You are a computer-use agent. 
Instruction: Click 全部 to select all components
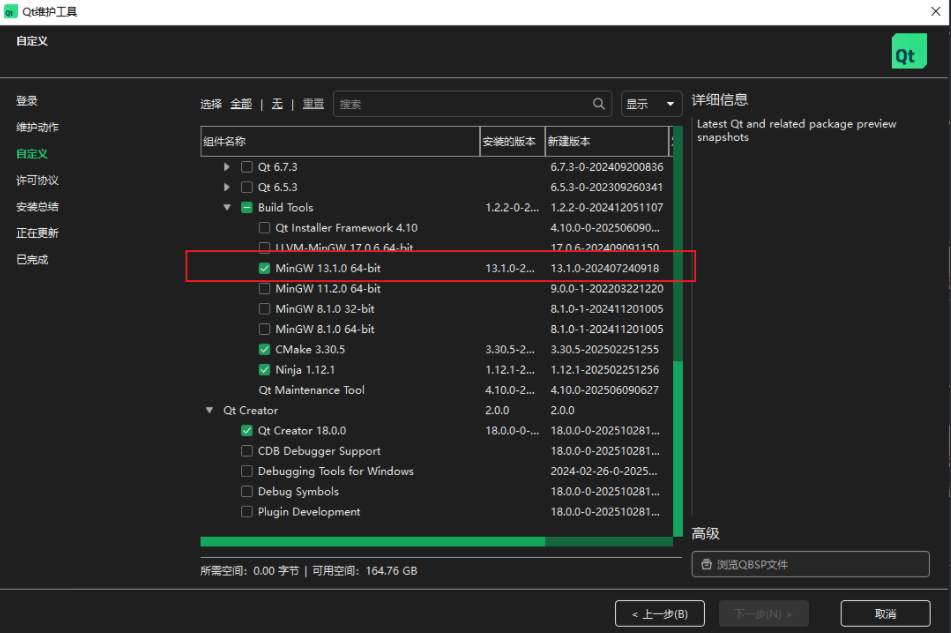[241, 104]
